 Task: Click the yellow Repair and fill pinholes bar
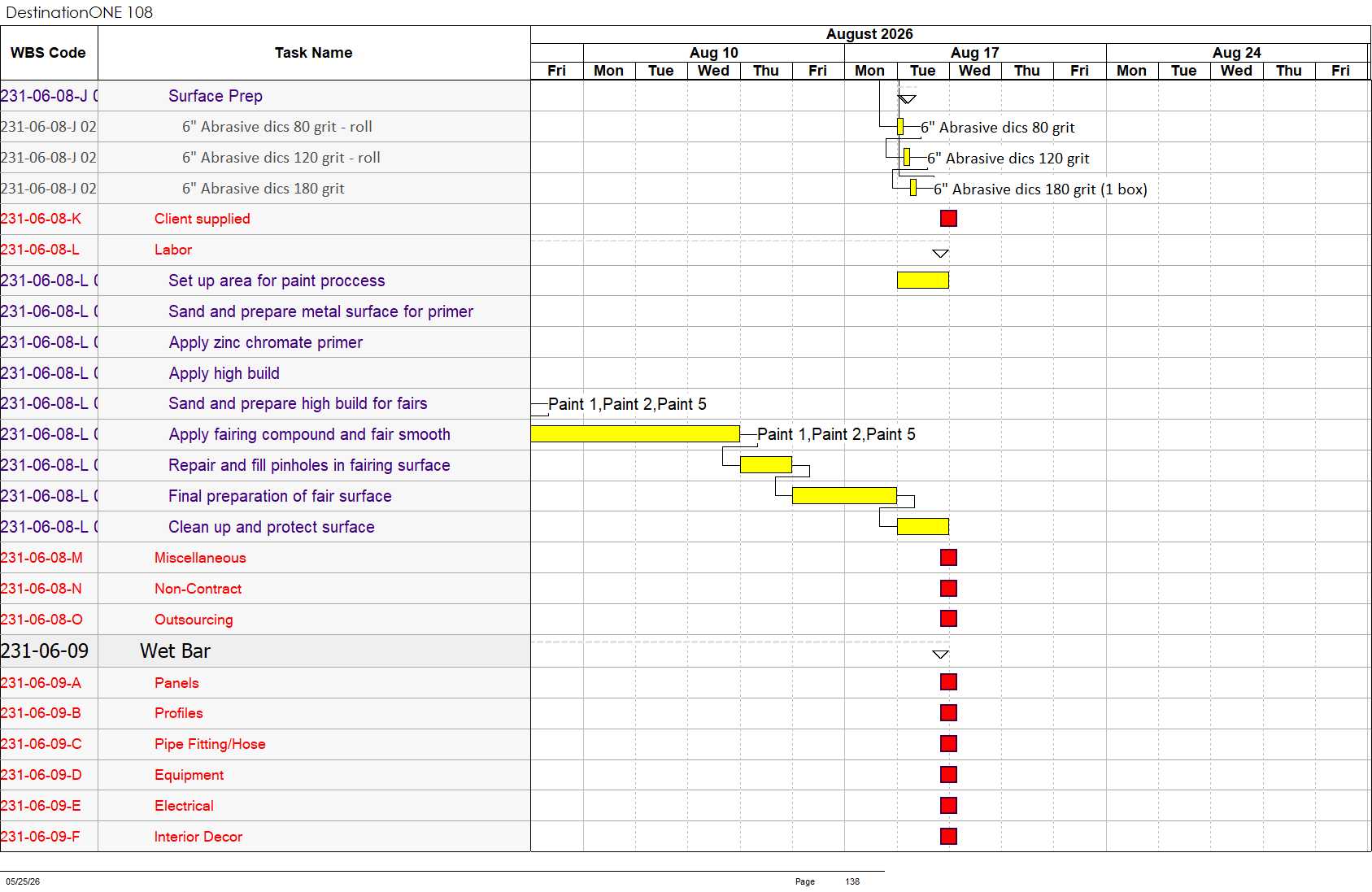coord(766,465)
